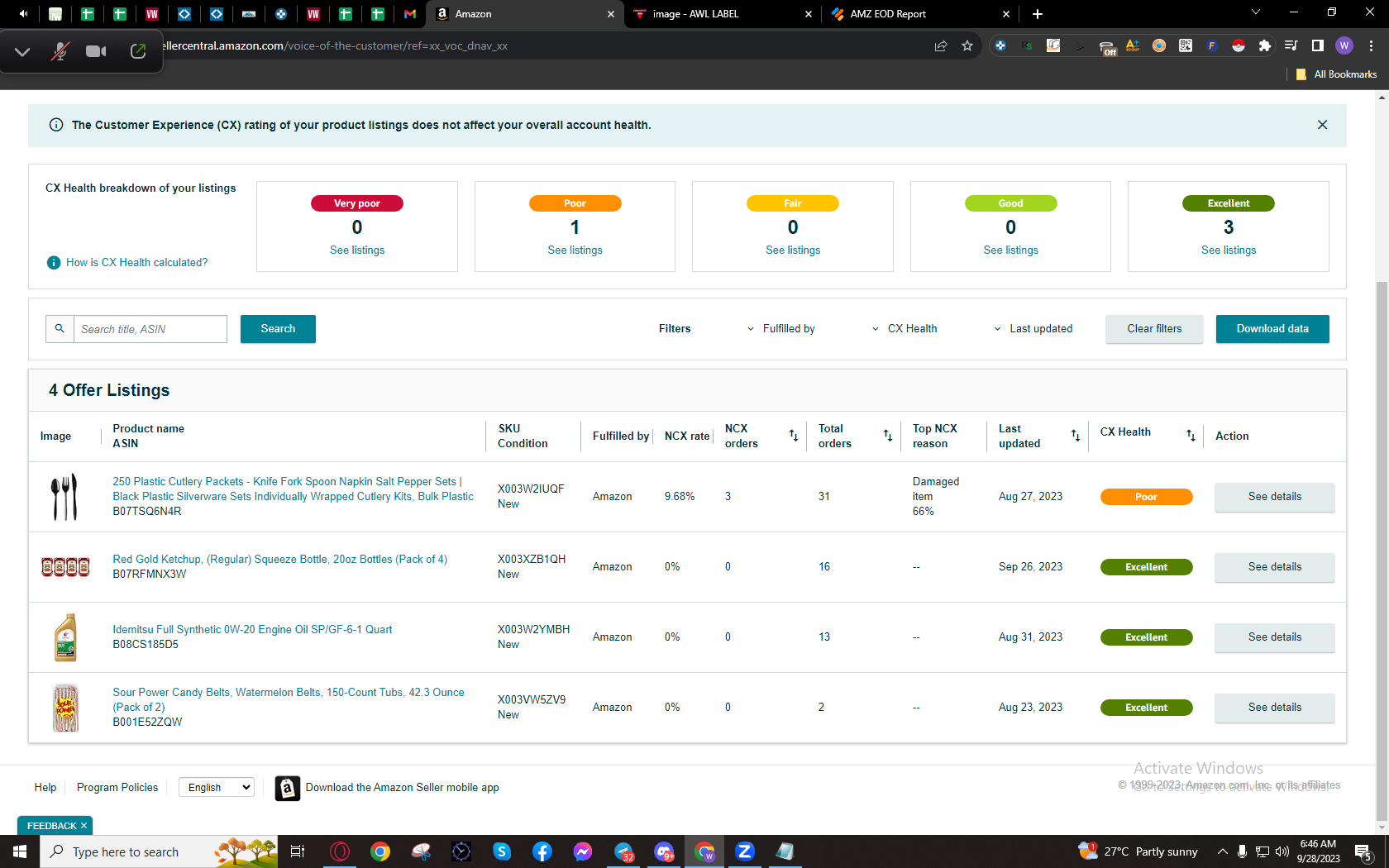
Task: Click the Search title, ASIN input field
Action: coord(150,329)
